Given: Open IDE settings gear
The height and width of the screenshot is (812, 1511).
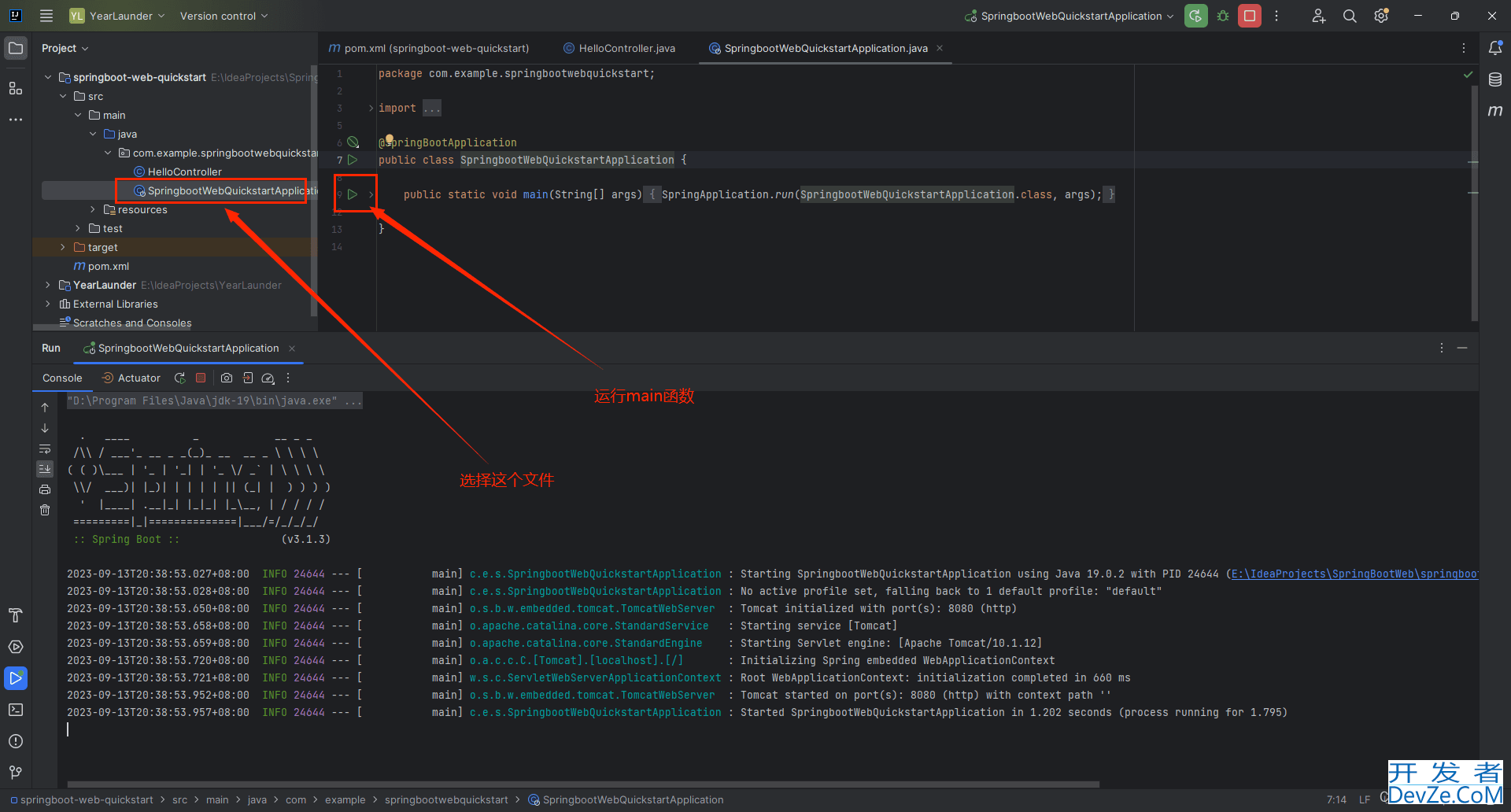Looking at the screenshot, I should point(1381,16).
